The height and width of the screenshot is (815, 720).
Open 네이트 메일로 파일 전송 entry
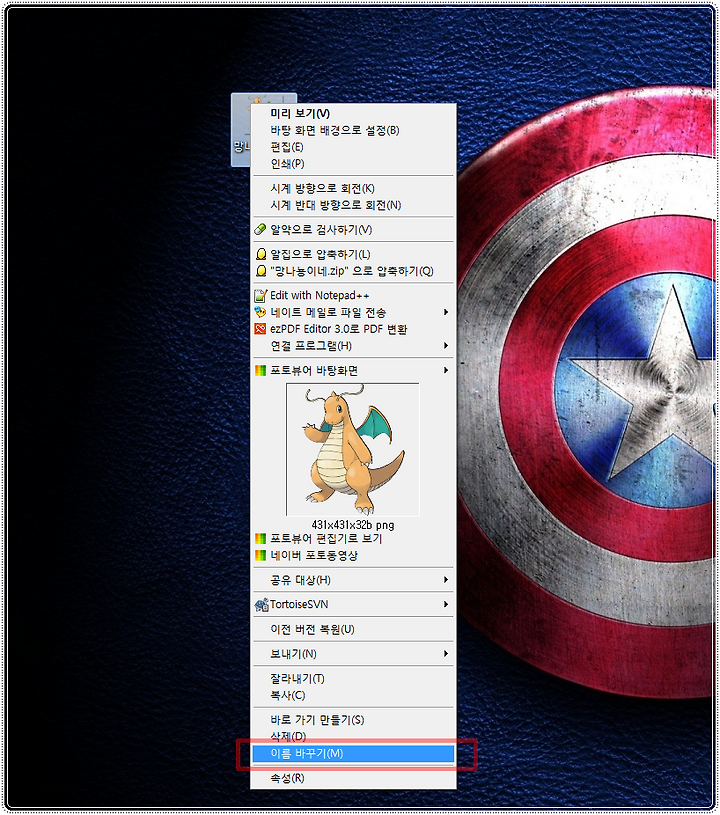coord(354,312)
